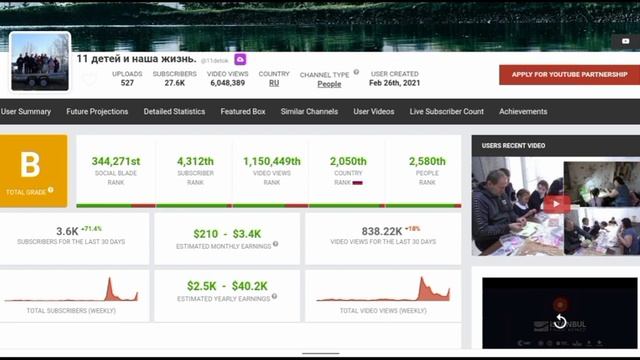Follow the RU country link
This screenshot has height=360, width=640.
click(274, 83)
